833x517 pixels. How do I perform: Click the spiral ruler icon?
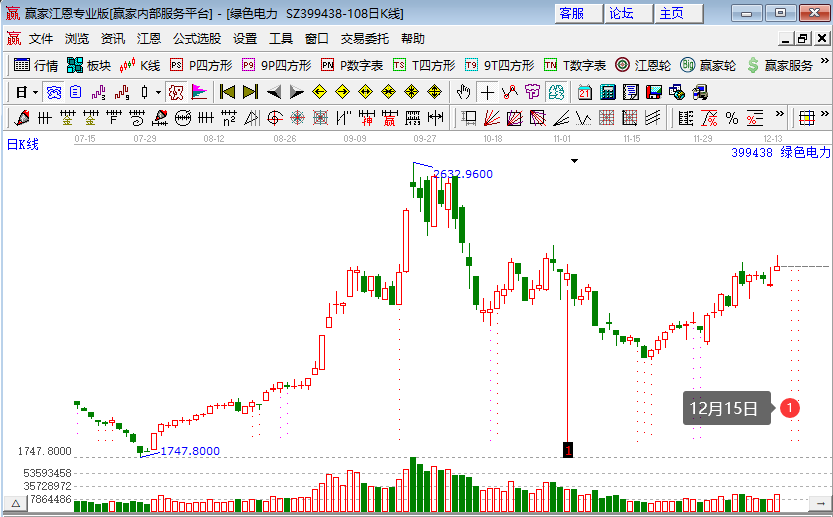(x=137, y=118)
